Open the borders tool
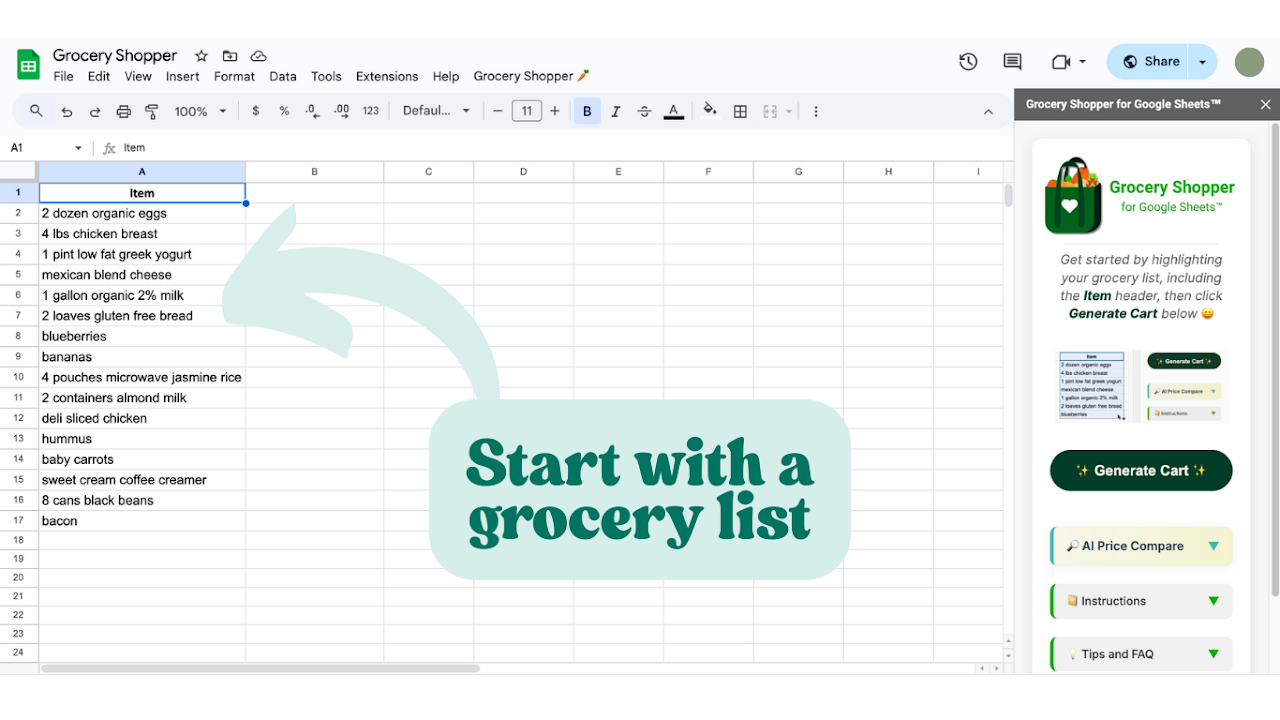1280x720 pixels. coord(740,111)
